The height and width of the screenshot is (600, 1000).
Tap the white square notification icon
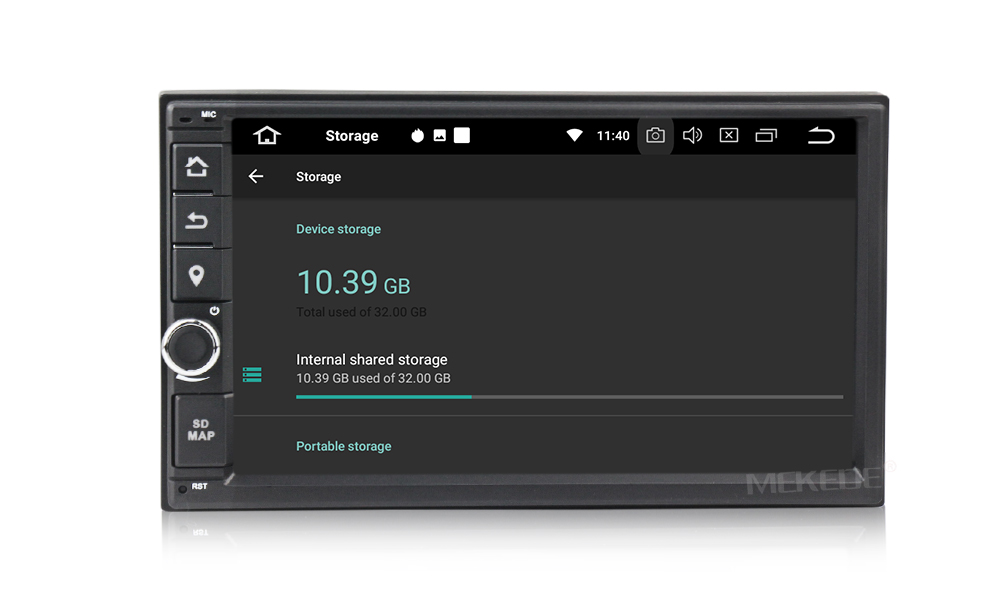pyautogui.click(x=462, y=135)
